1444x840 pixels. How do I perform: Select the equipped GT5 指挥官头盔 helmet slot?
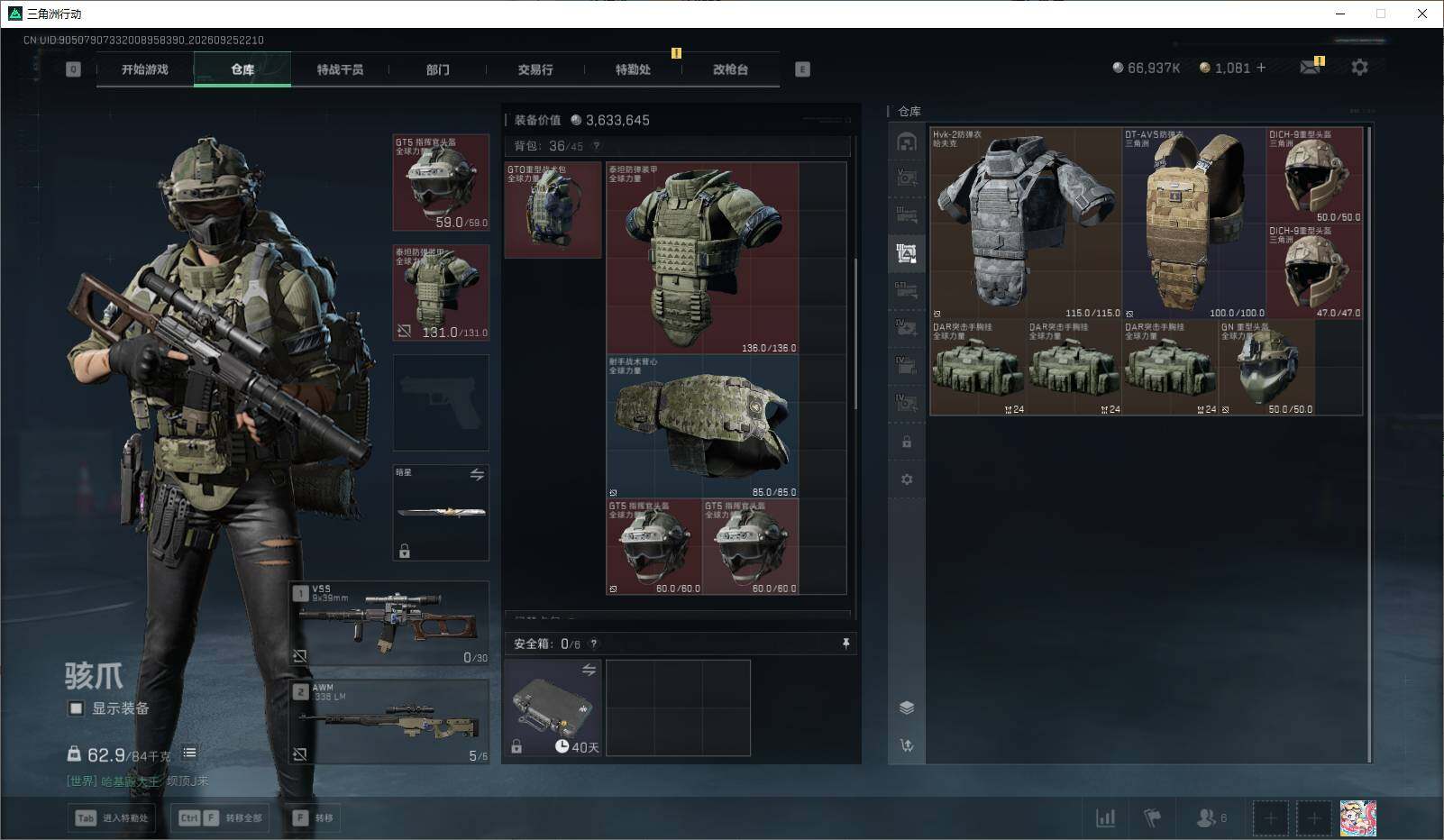(x=441, y=182)
